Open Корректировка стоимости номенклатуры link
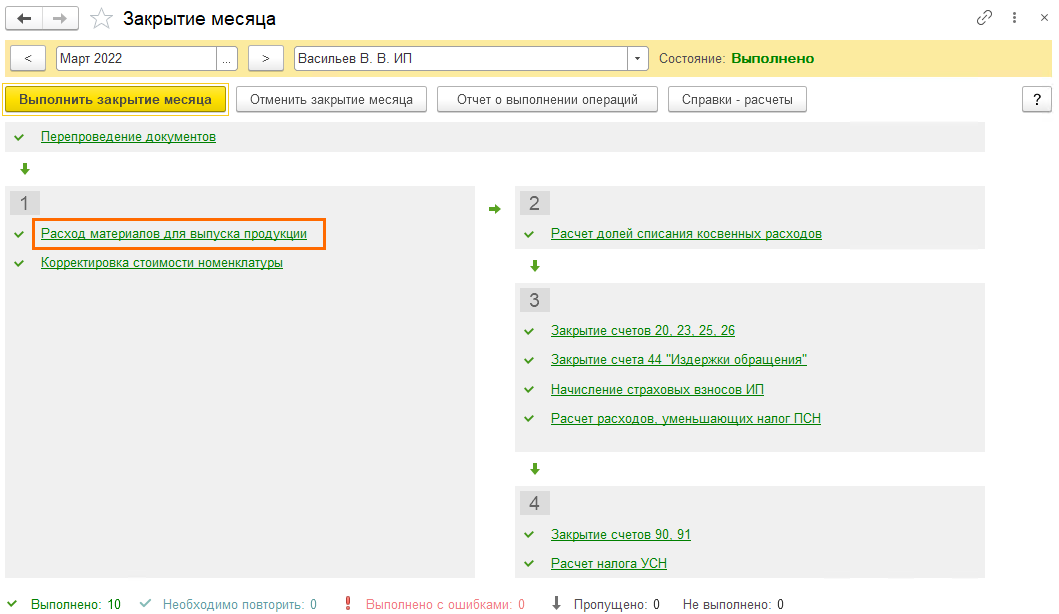 (161, 263)
